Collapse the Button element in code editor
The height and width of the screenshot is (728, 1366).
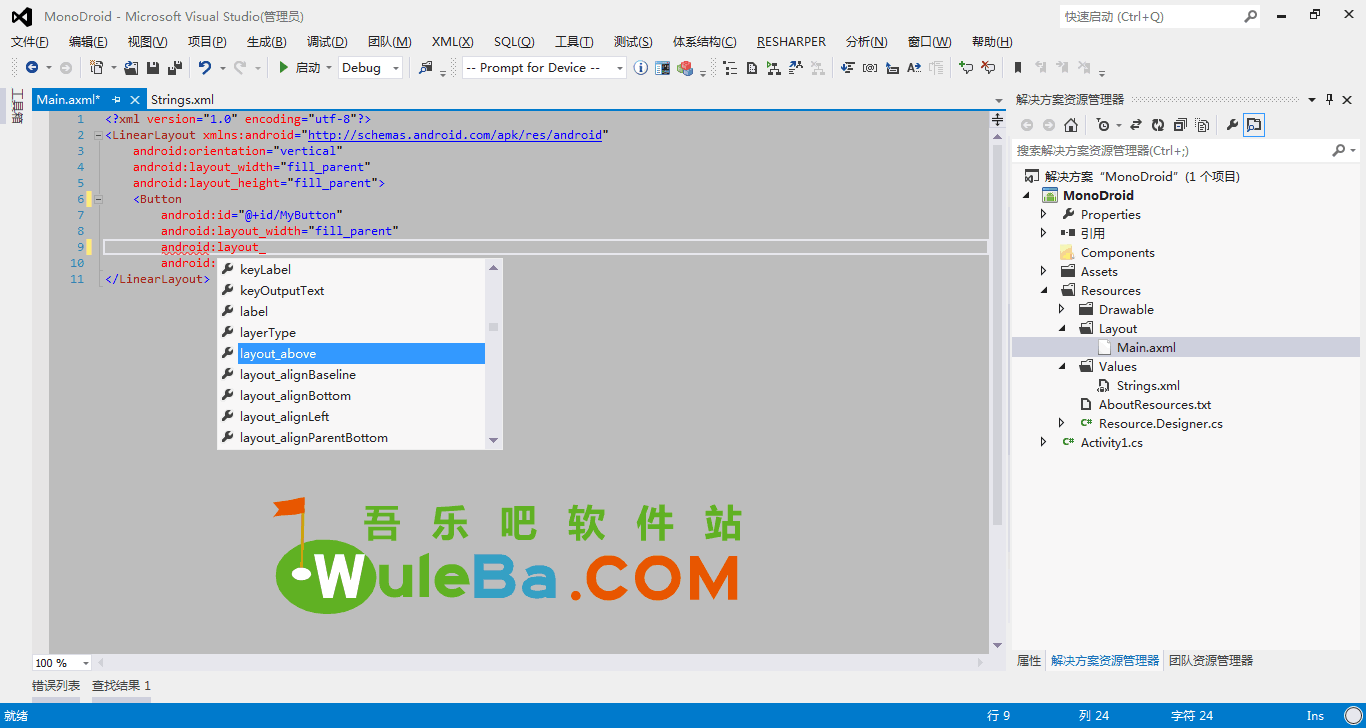98,199
